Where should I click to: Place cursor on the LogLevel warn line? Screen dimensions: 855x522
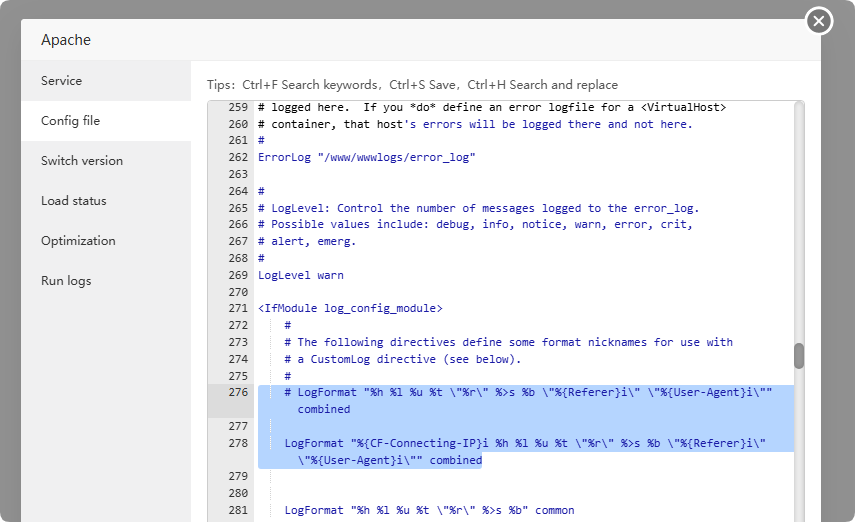coord(300,275)
